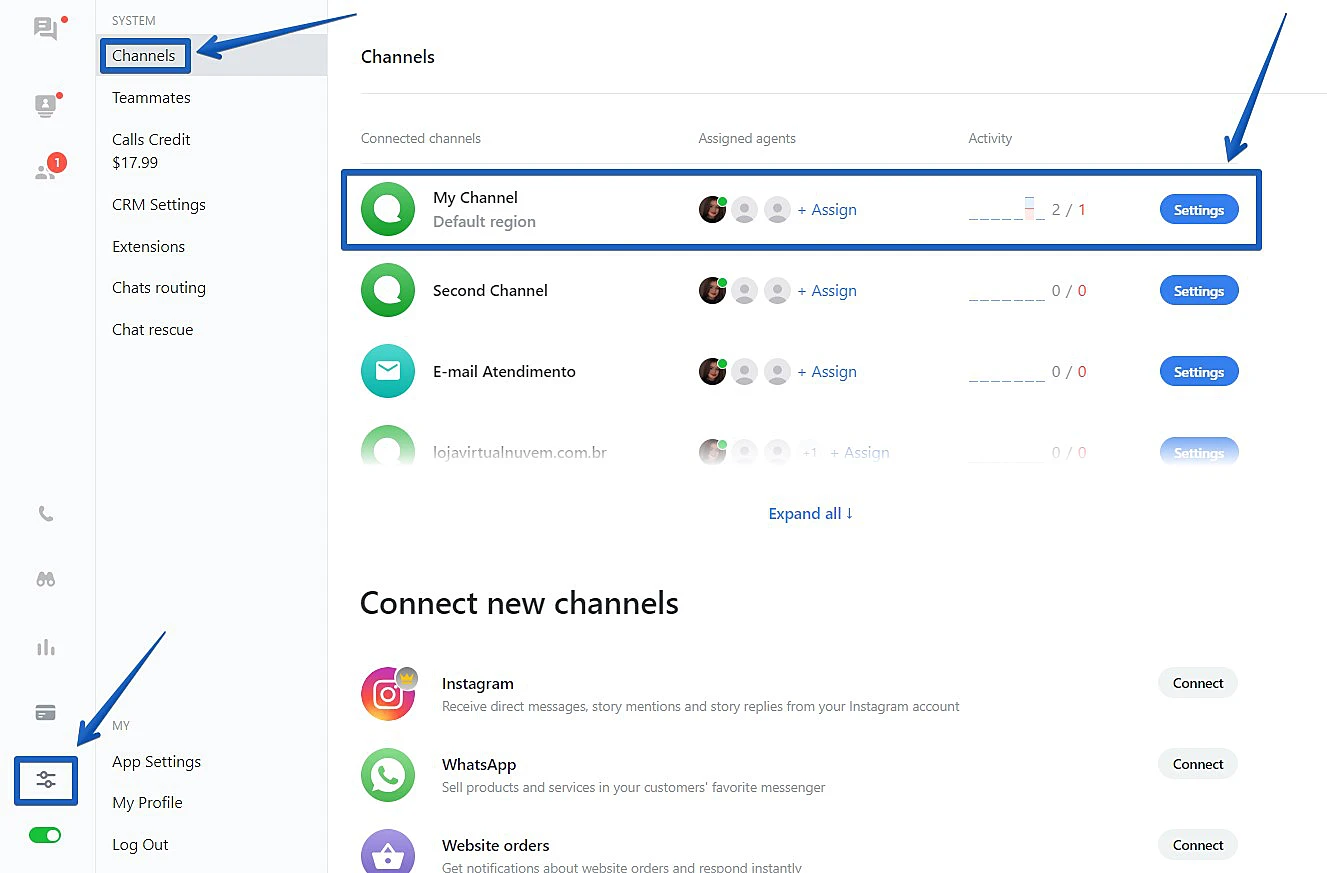The image size is (1327, 873).
Task: Click the binoculars icon in sidebar
Action: pyautogui.click(x=46, y=579)
